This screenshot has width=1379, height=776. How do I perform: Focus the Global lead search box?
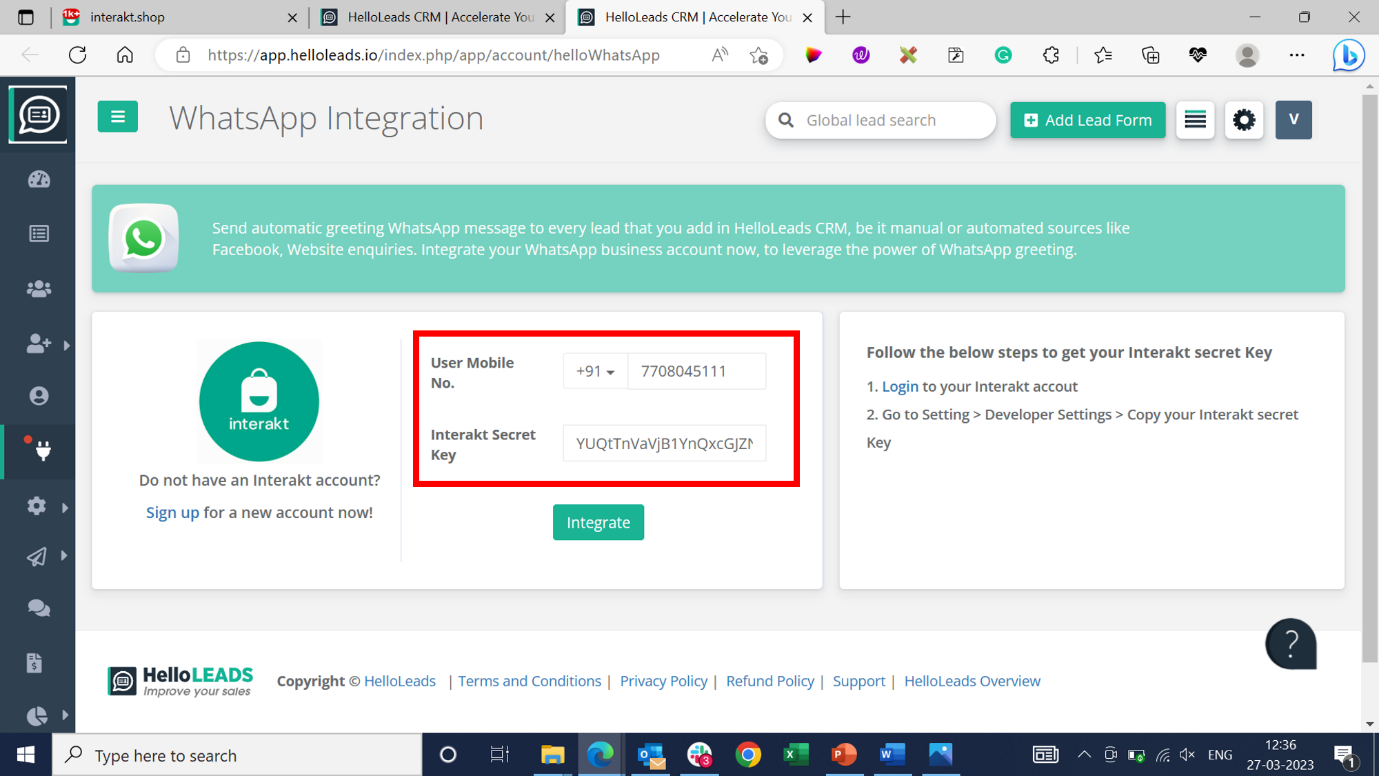click(x=881, y=120)
